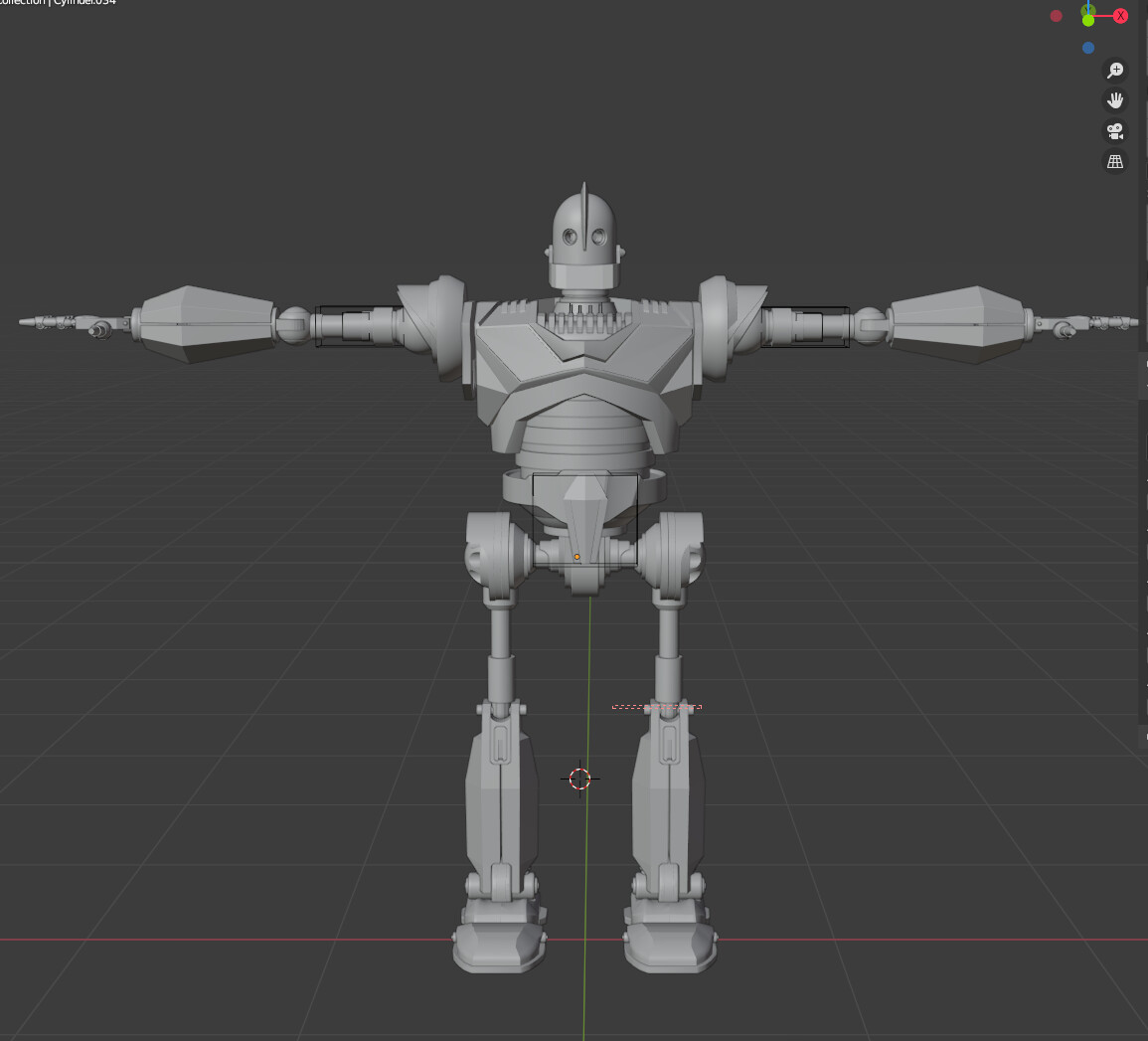Click the red X handle on the navigation gizmo
1148x1041 pixels.
[x=1120, y=15]
